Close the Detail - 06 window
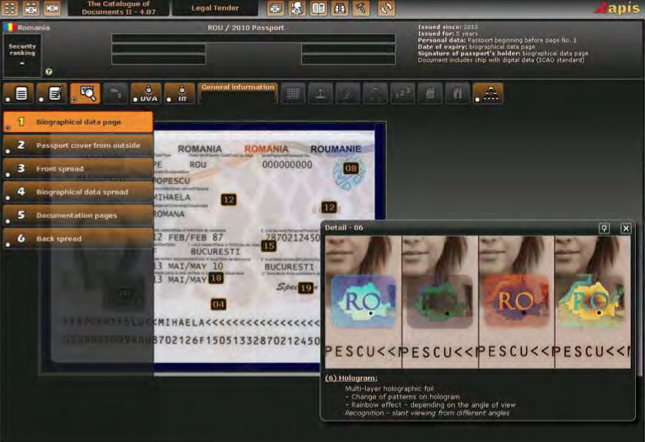645x442 pixels. 626,228
